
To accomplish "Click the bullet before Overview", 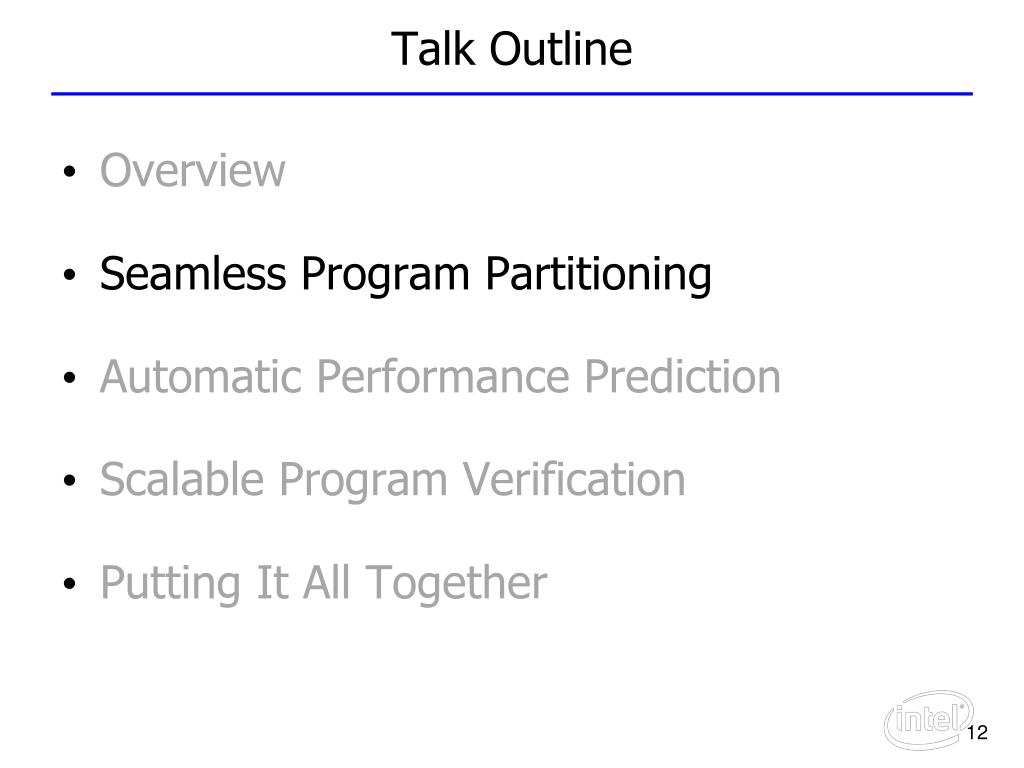I will pyautogui.click(x=70, y=172).
